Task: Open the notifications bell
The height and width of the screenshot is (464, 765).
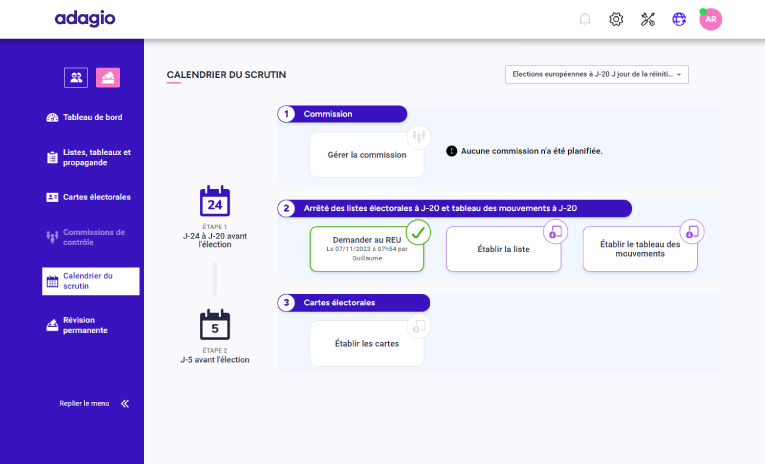Action: 584,20
